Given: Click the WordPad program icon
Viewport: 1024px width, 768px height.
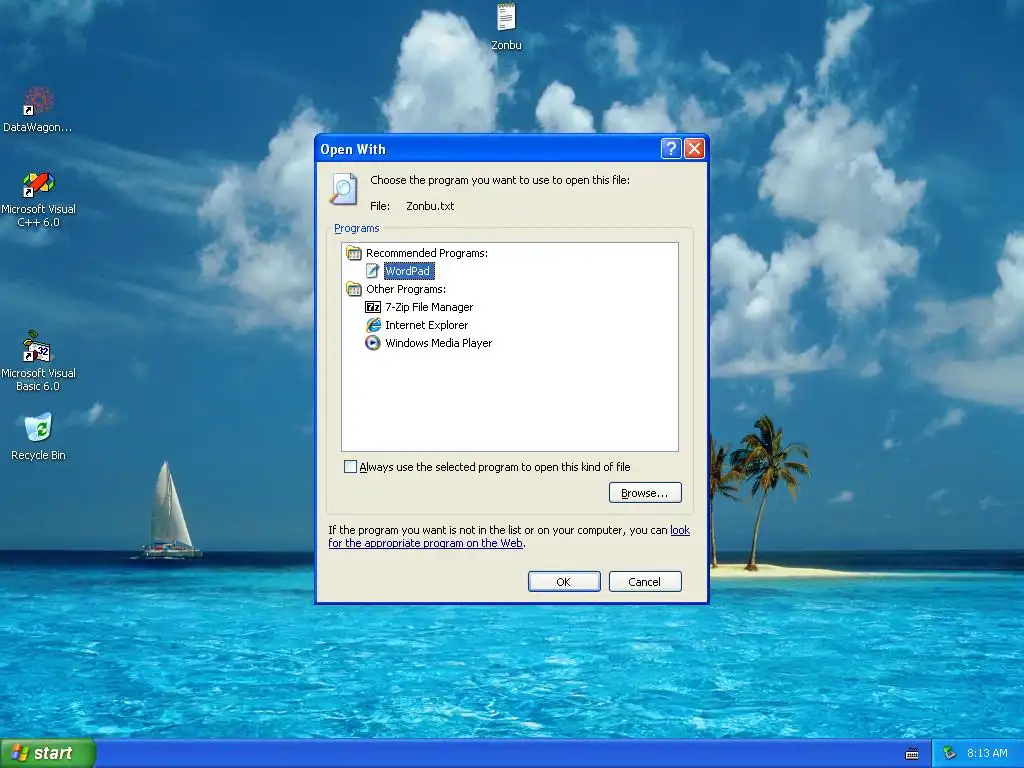Looking at the screenshot, I should pos(373,271).
